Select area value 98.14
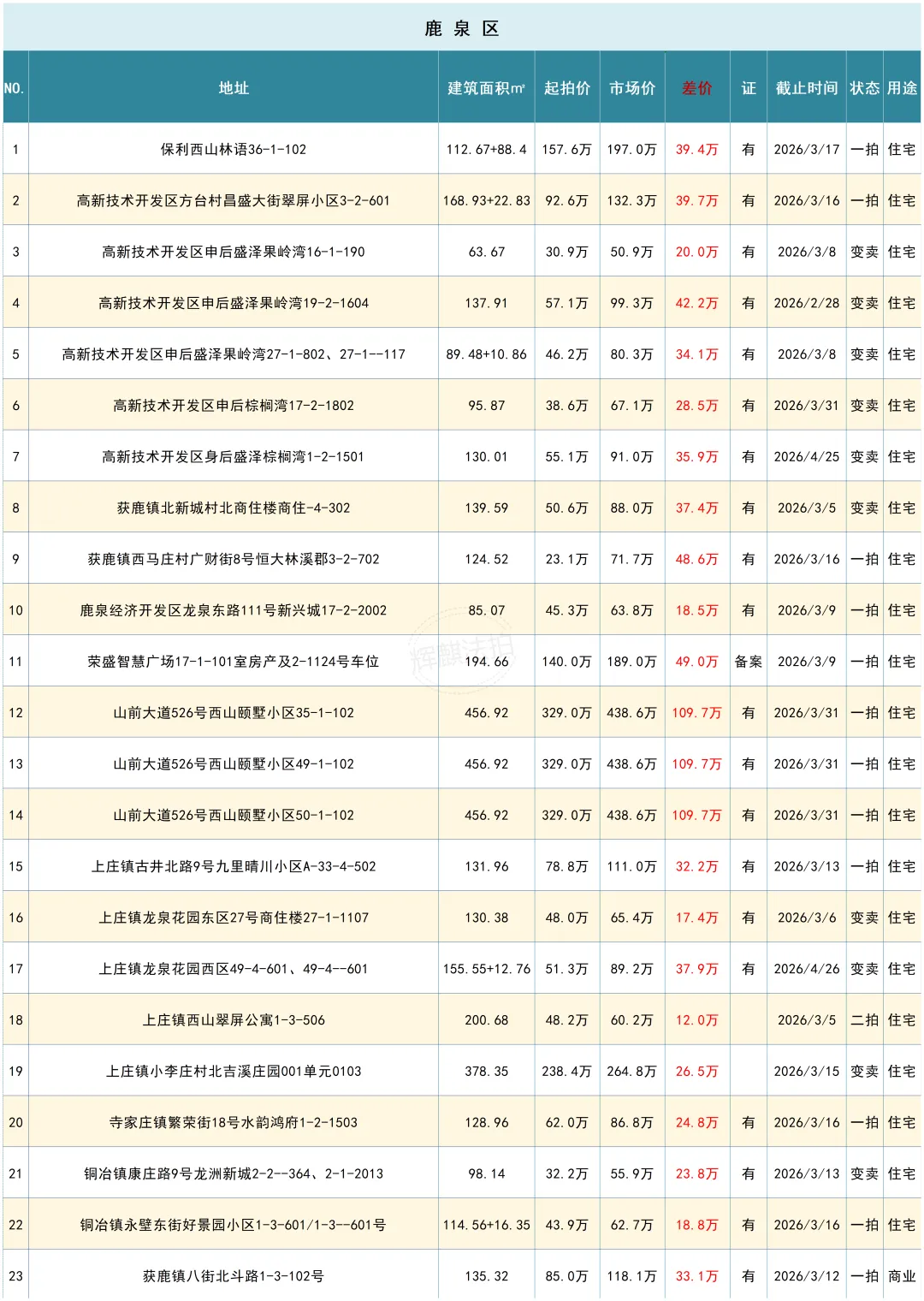Viewport: 924px width, 1301px height. pos(487,1173)
